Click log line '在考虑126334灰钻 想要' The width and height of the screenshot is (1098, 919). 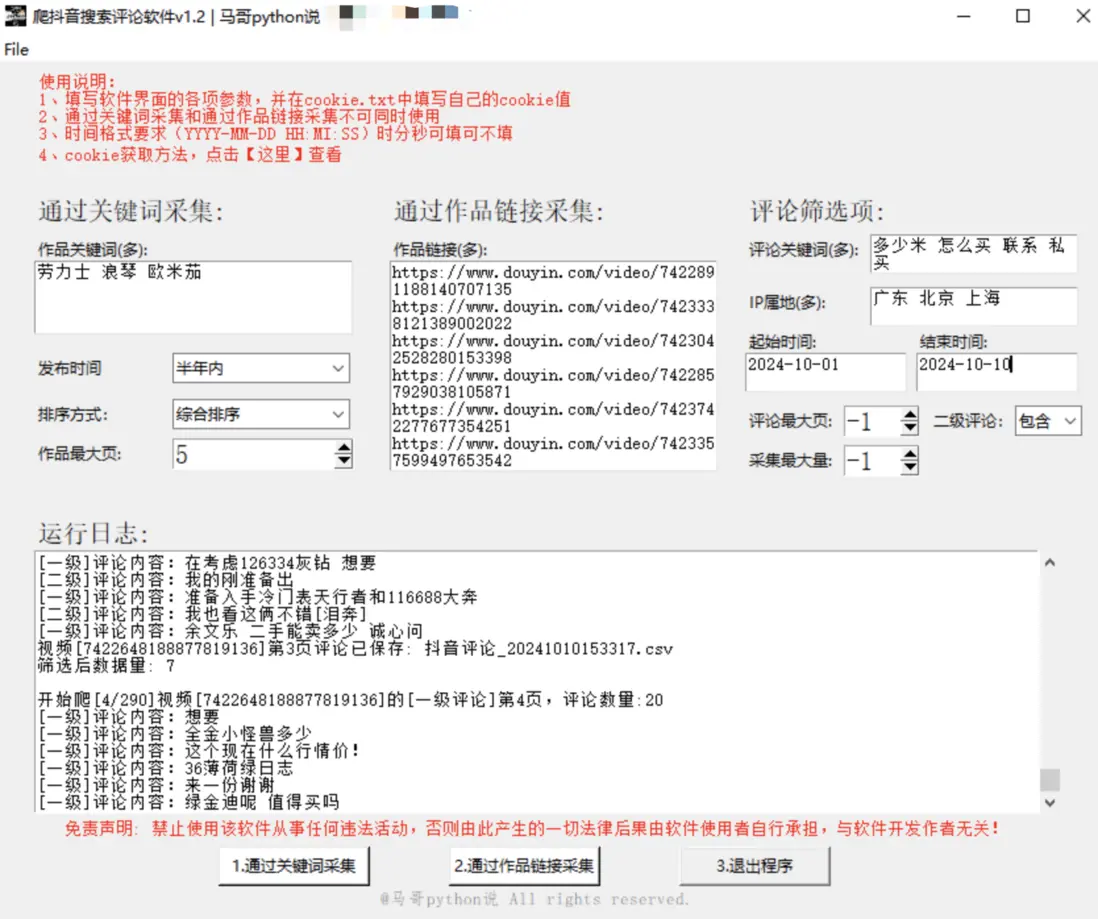(x=207, y=563)
